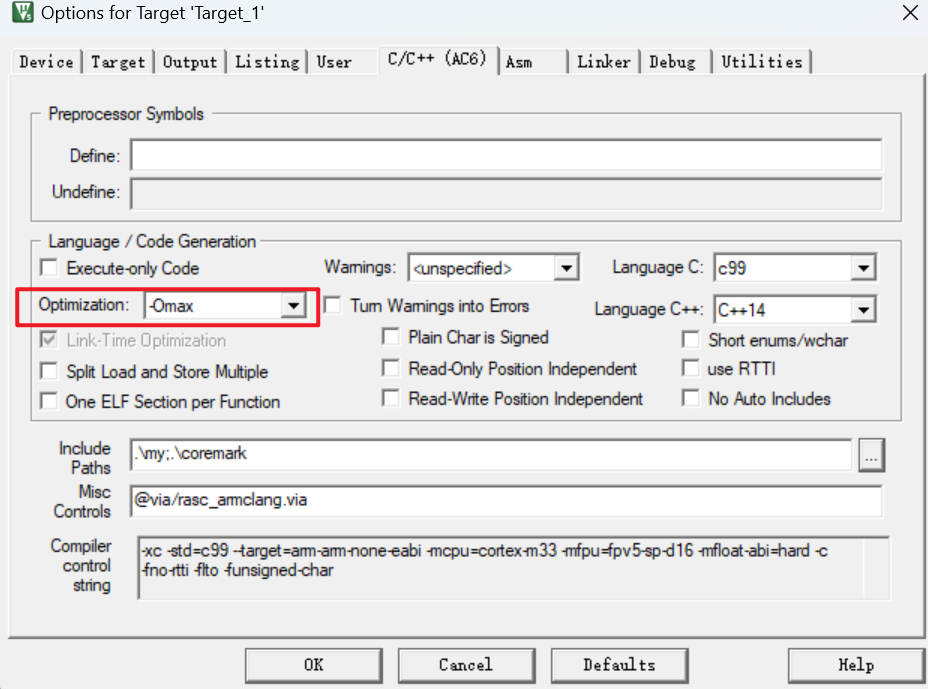This screenshot has height=689, width=928.
Task: Enable Plain Char is Signed
Action: [x=391, y=337]
